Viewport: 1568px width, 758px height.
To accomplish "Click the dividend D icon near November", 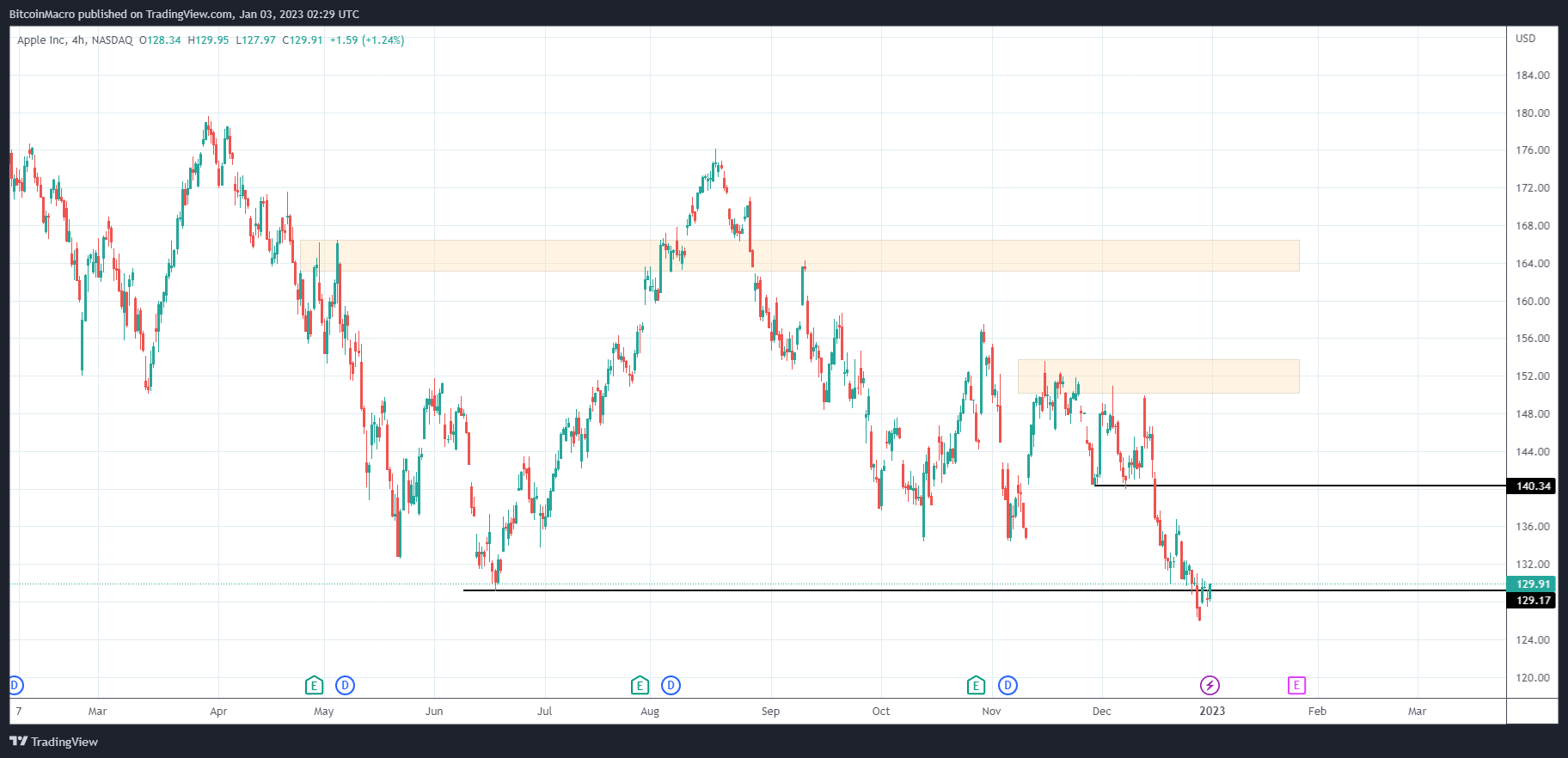I will (1008, 685).
